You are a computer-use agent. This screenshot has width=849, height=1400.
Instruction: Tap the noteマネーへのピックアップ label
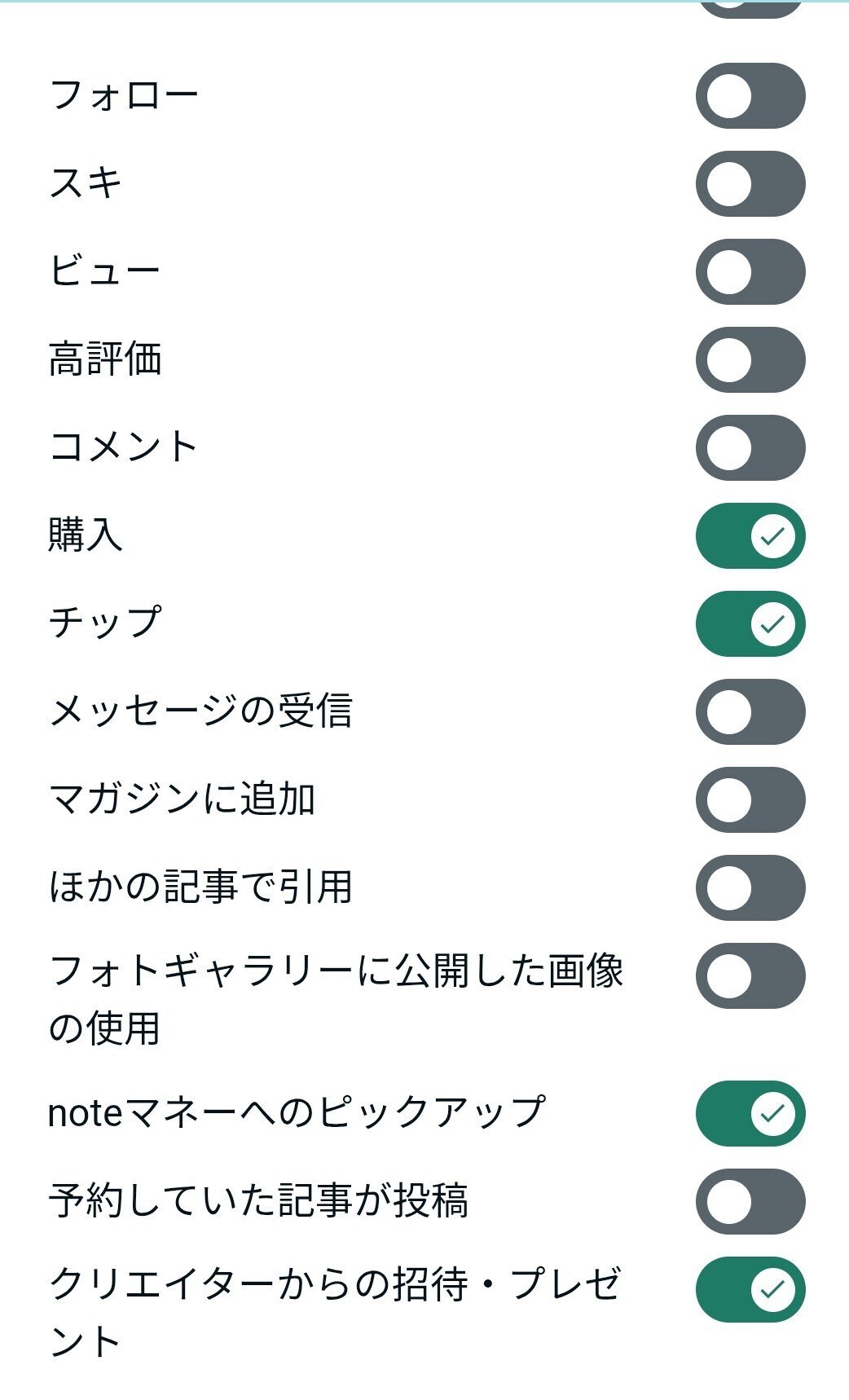296,1113
